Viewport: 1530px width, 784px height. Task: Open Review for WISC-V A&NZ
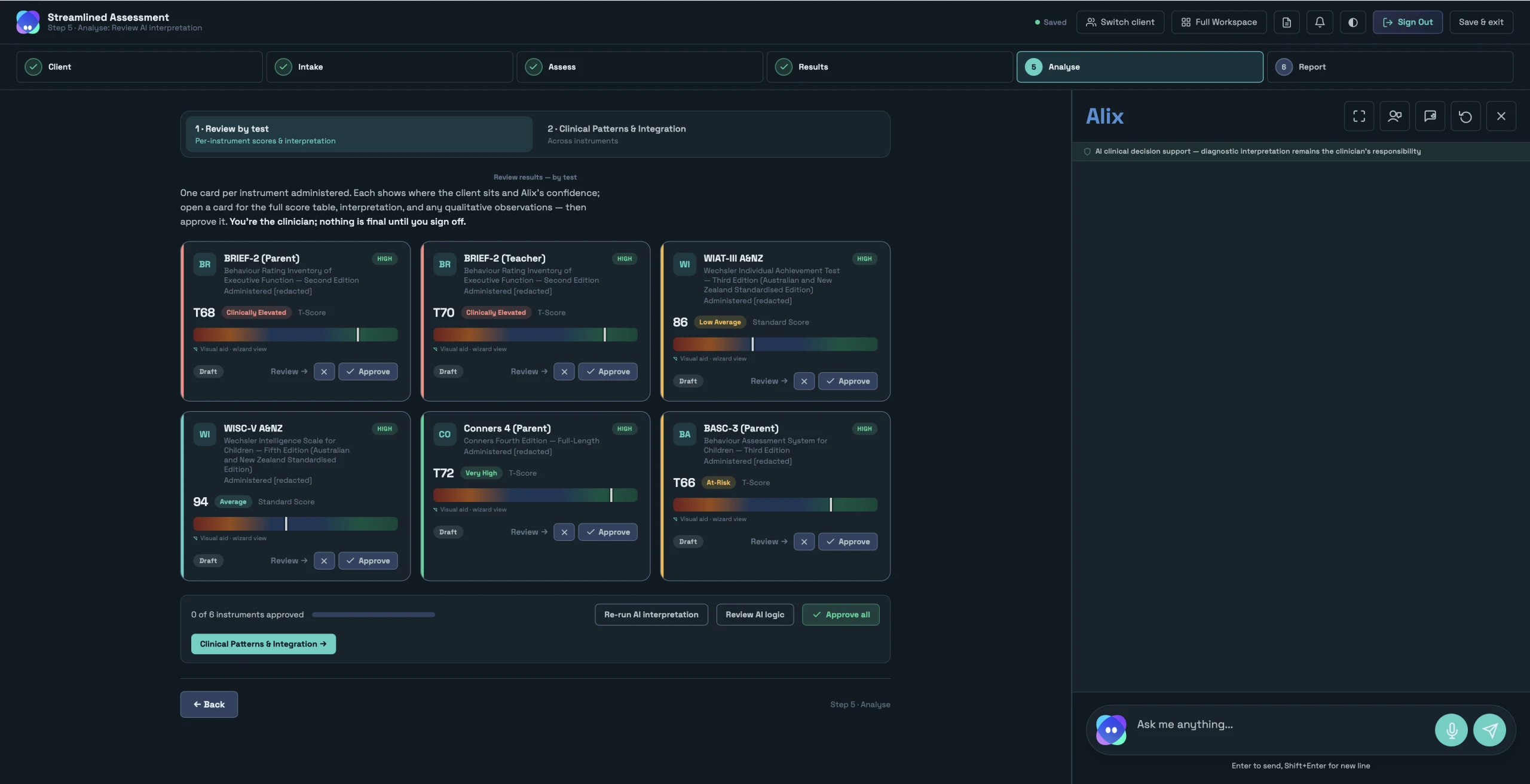tap(289, 561)
